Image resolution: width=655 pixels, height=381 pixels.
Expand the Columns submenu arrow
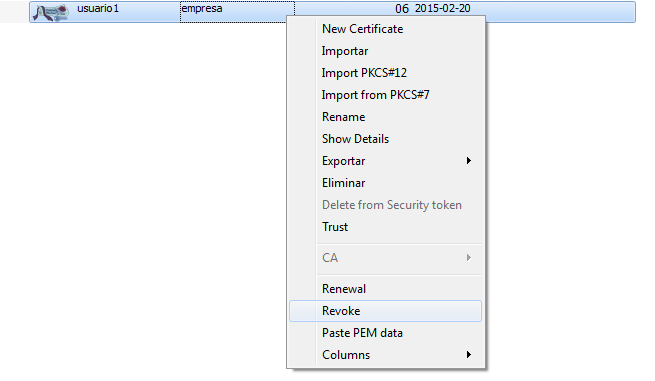(469, 355)
